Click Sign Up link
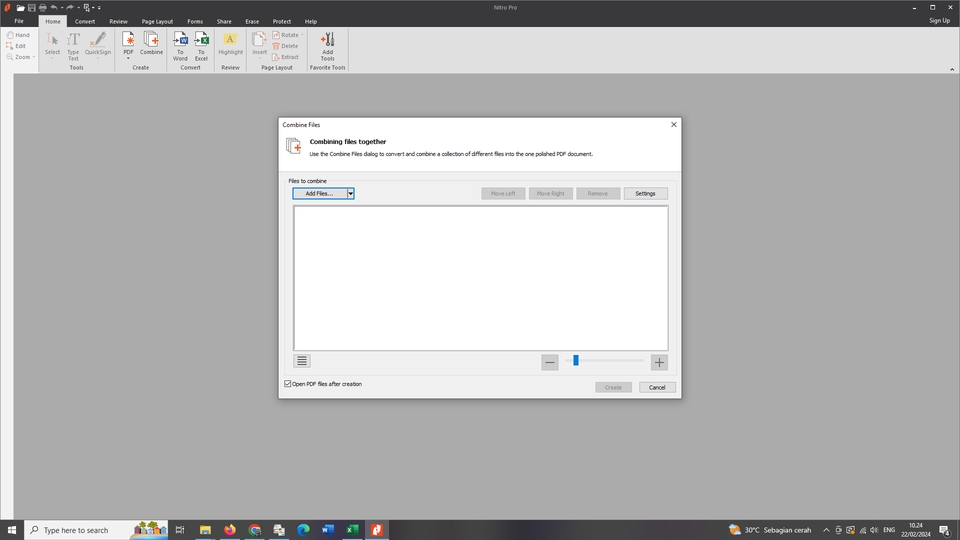 [x=939, y=21]
